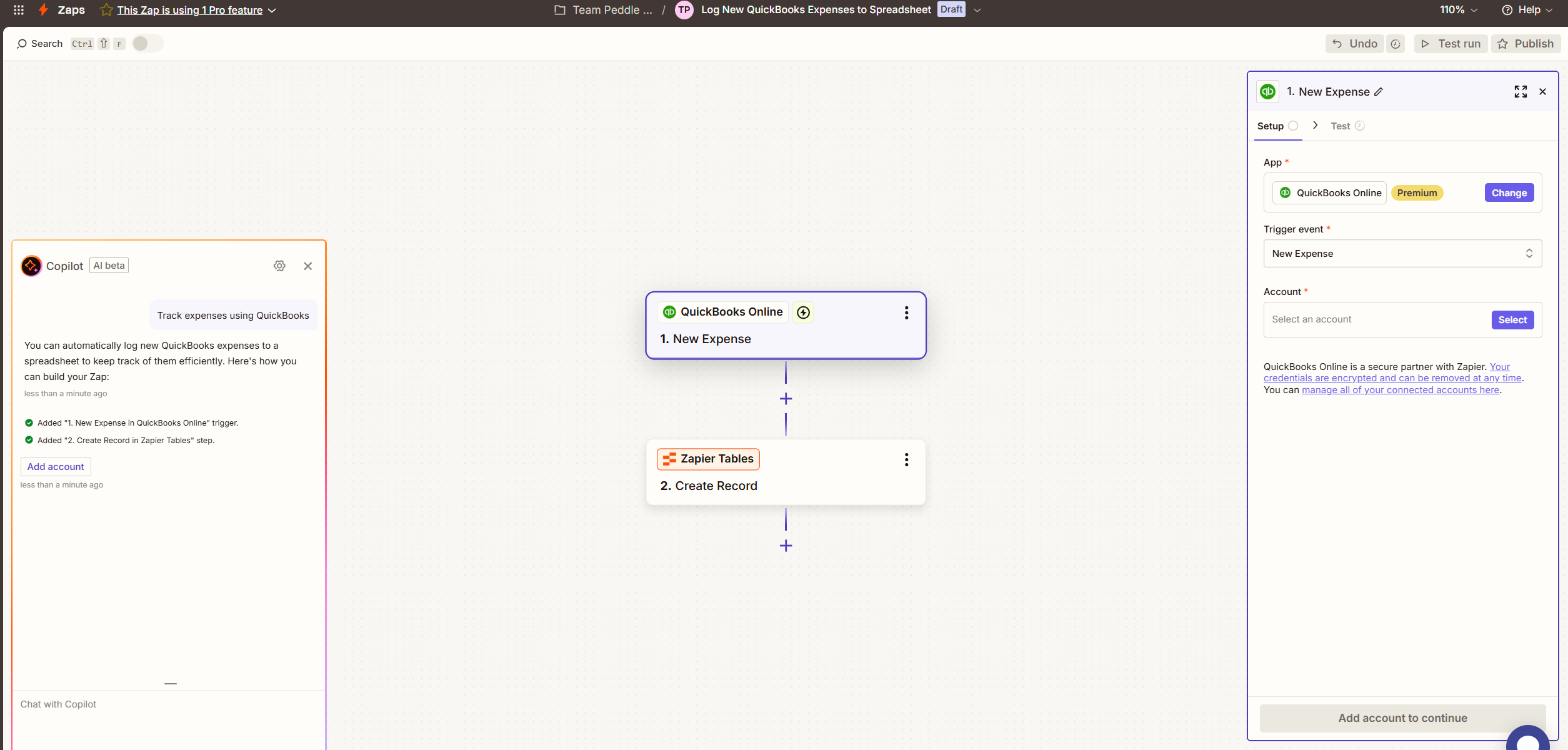Click the Help question mark icon
This screenshot has height=750, width=1568.
click(x=1507, y=10)
